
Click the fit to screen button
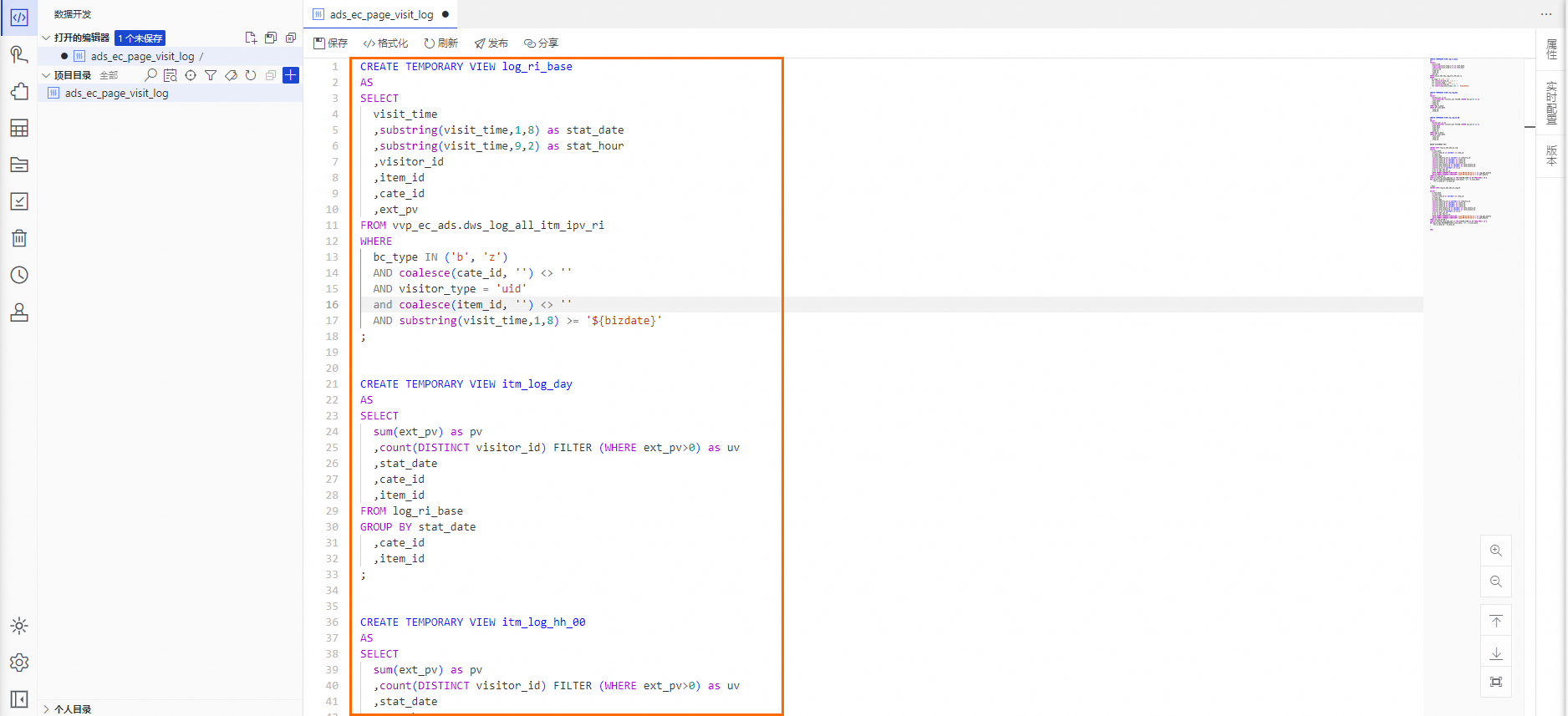[1496, 682]
